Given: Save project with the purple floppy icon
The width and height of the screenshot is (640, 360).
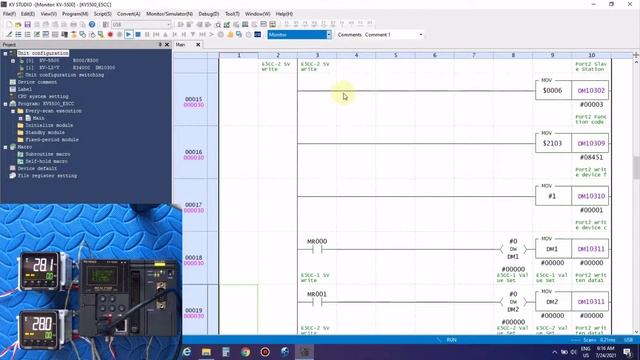Looking at the screenshot, I should pyautogui.click(x=27, y=25).
